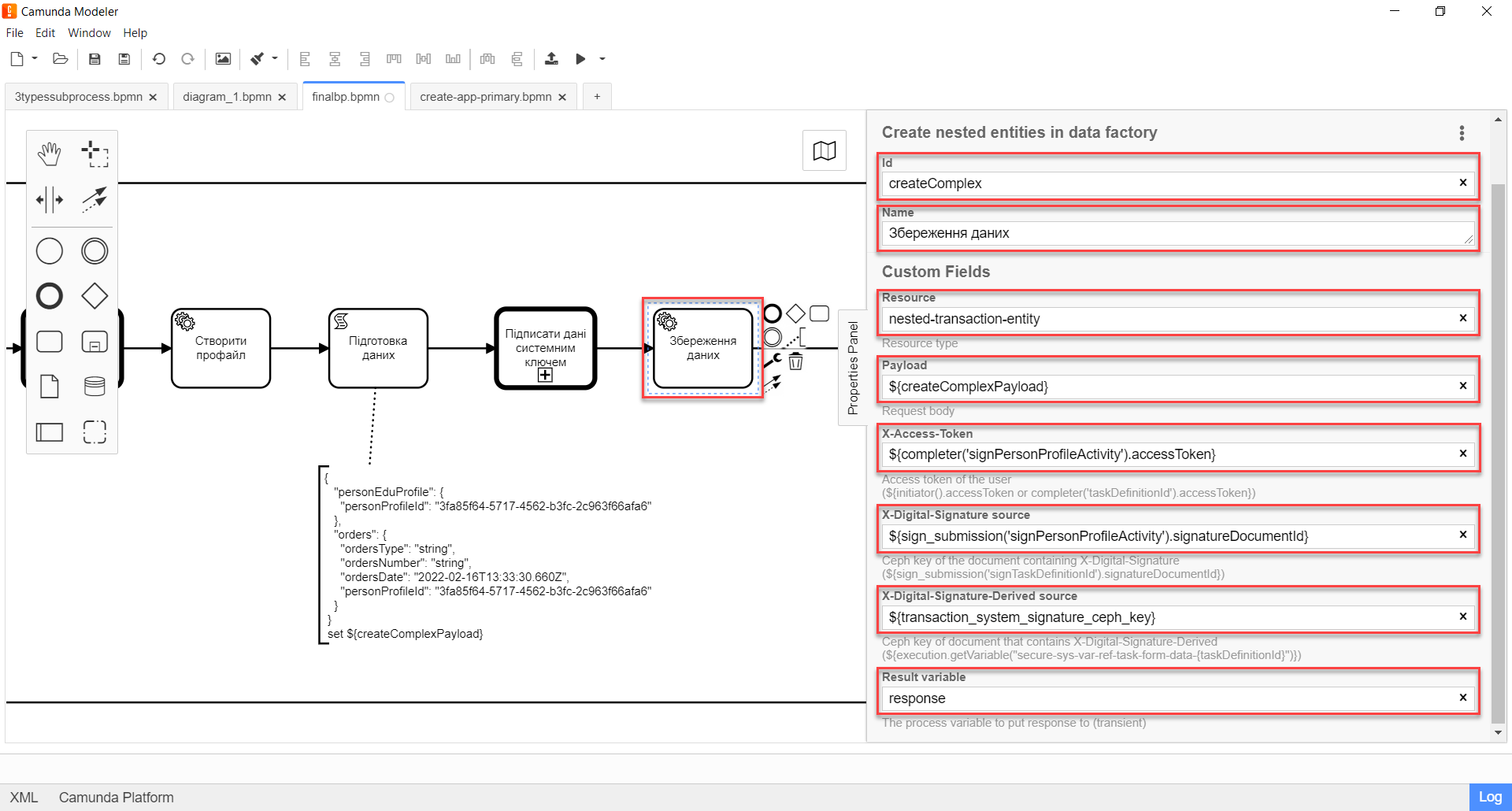
Task: Change element type wrench icon
Action: coord(773,361)
